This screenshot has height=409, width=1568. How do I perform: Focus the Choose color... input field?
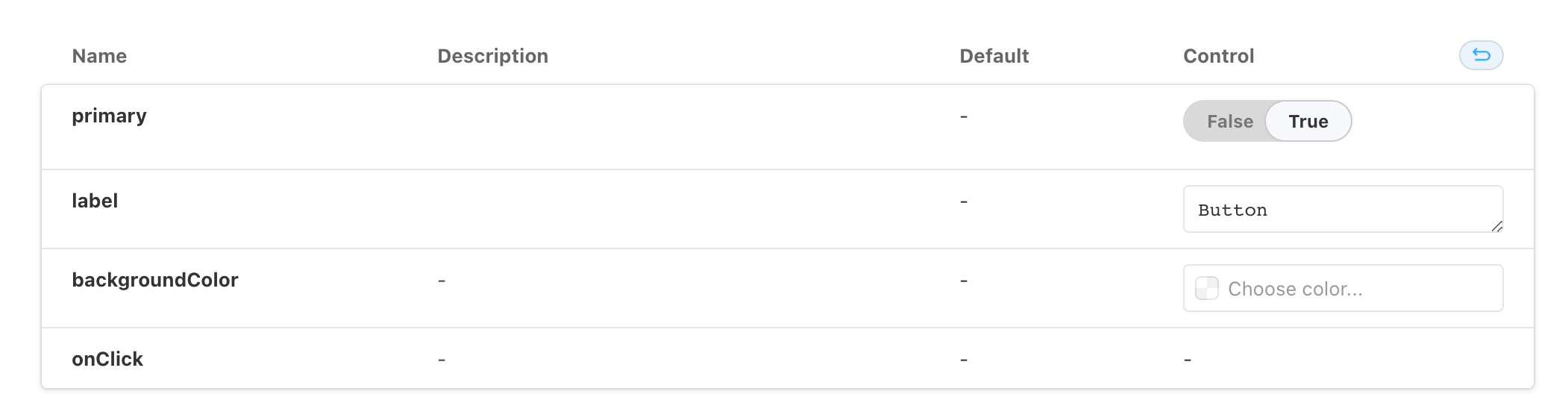[1343, 289]
